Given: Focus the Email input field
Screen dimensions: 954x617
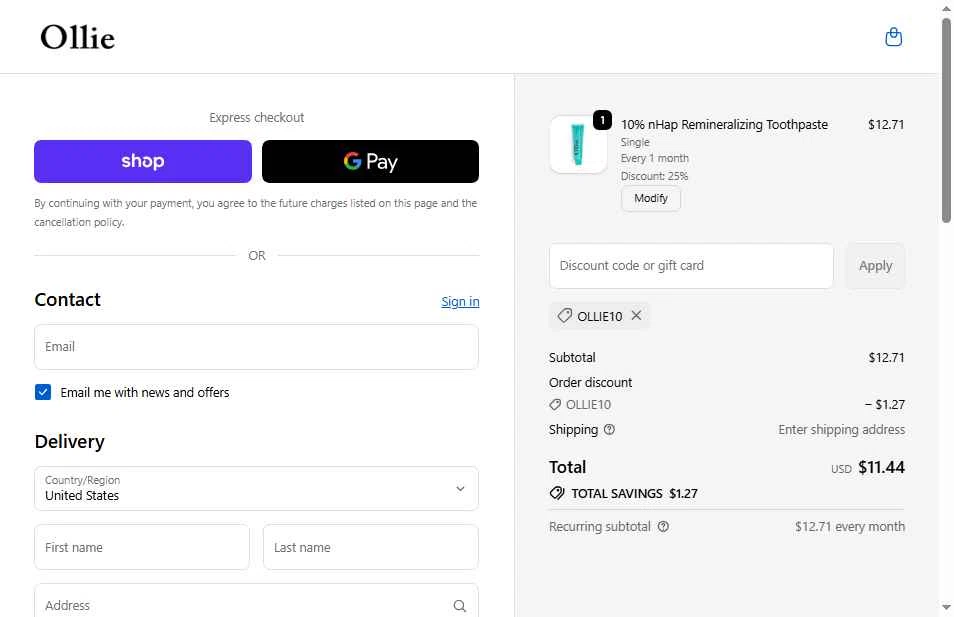Looking at the screenshot, I should 256,347.
